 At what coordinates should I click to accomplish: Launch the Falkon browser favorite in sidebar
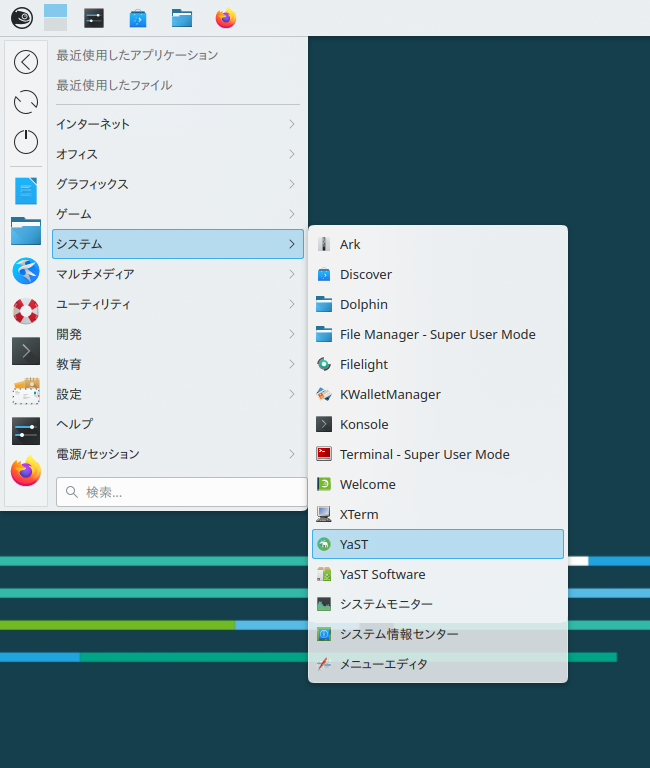tap(26, 271)
